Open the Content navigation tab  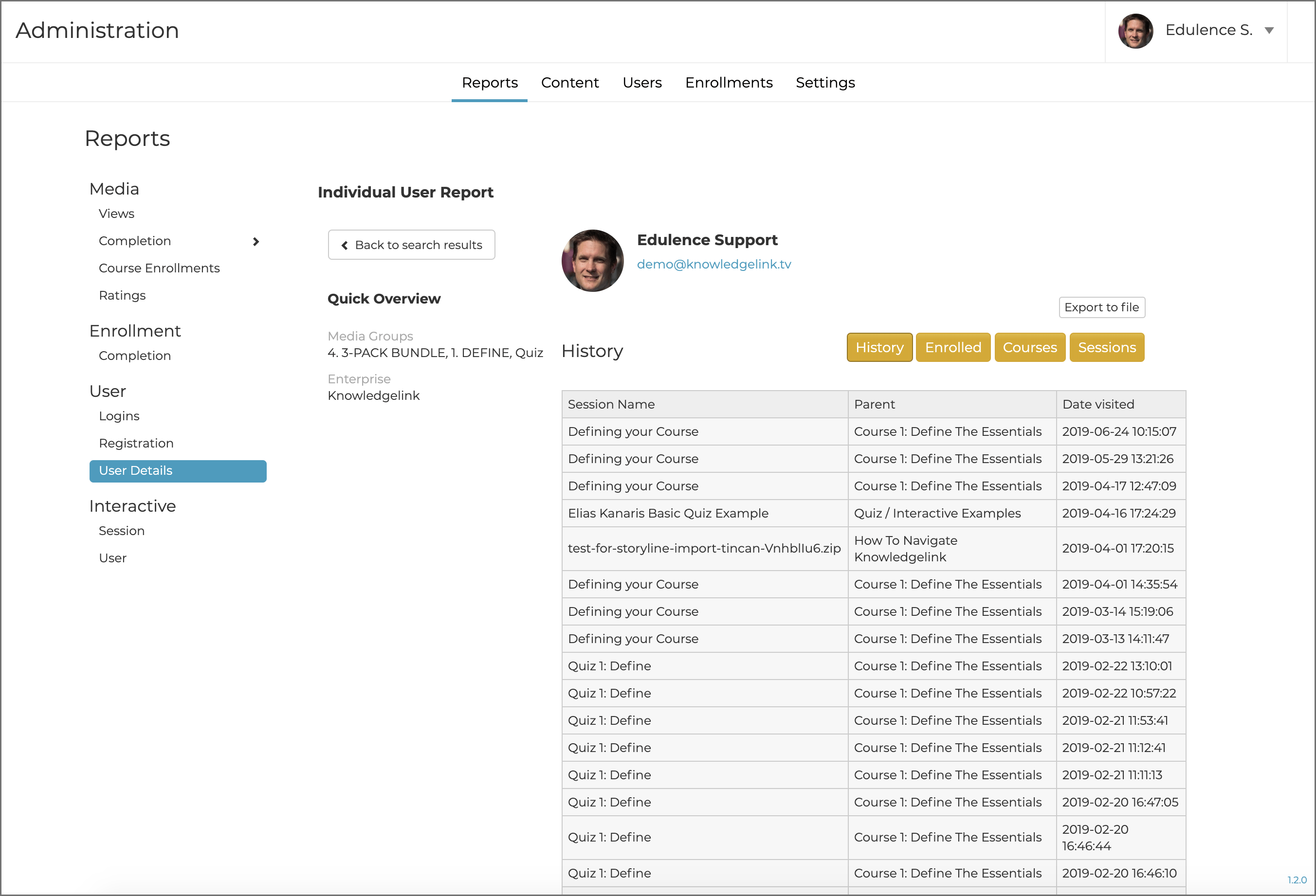pyautogui.click(x=569, y=83)
